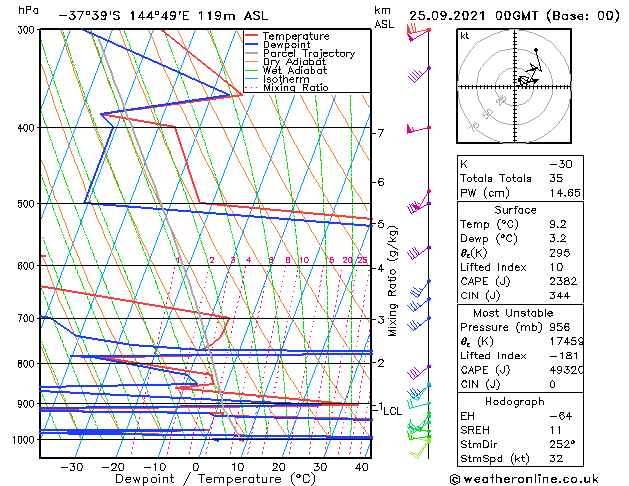Click the 400 hPa pressure label
Image resolution: width=629 pixels, height=486 pixels.
pyautogui.click(x=28, y=128)
